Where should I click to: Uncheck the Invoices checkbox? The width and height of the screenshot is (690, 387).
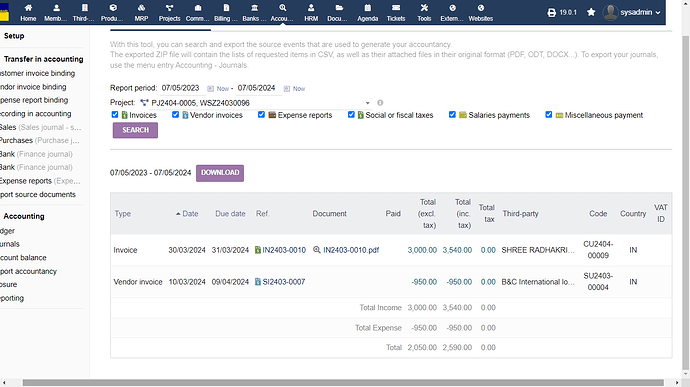tap(115, 114)
